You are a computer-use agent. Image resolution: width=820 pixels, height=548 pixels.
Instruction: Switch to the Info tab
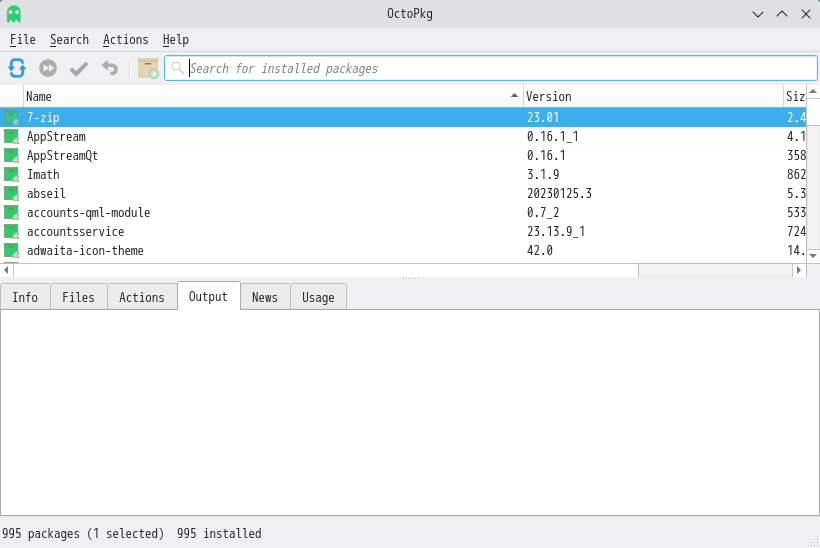(x=25, y=297)
